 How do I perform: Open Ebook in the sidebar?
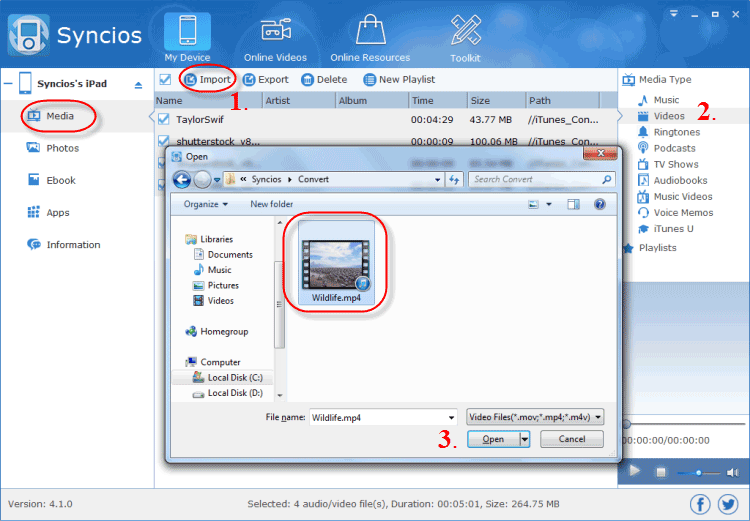click(51, 180)
